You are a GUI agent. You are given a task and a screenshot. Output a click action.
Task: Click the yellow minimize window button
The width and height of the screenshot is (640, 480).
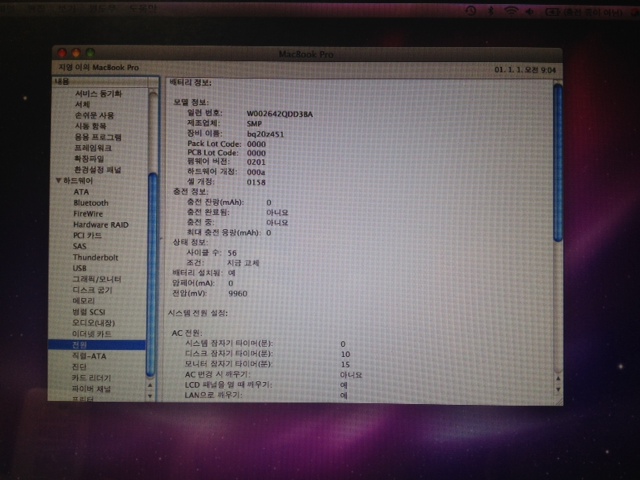click(75, 51)
